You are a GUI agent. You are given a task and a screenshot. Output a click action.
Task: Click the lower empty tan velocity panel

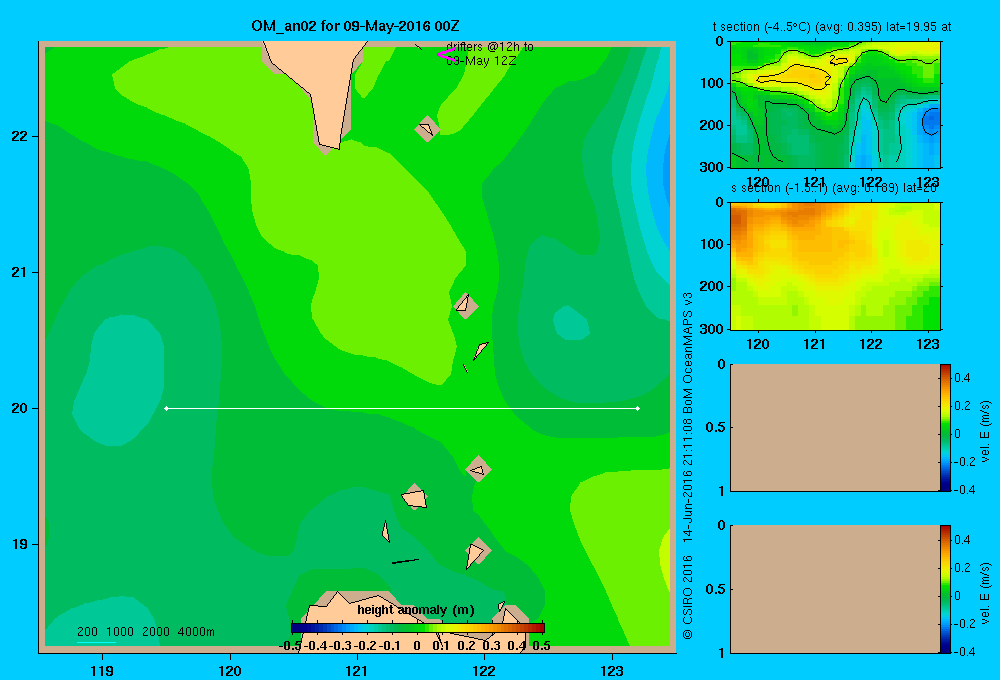pyautogui.click(x=835, y=589)
